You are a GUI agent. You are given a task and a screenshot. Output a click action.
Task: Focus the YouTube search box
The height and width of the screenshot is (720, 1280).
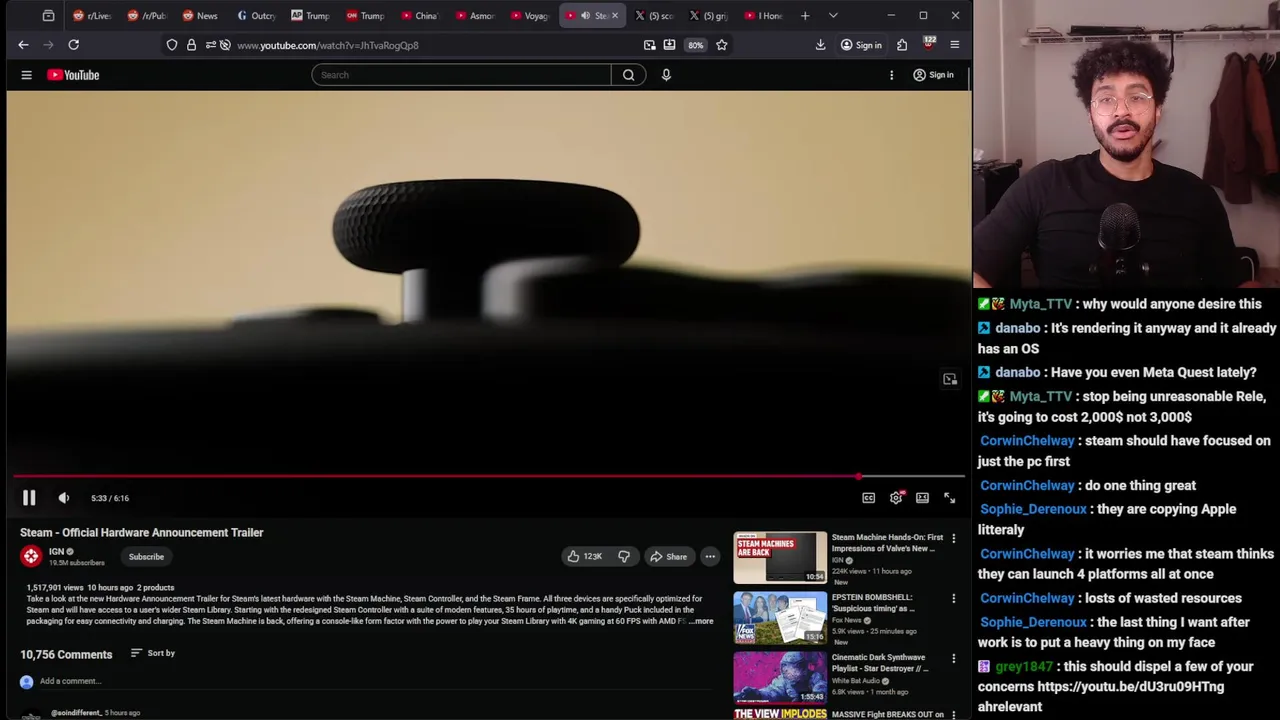[461, 75]
